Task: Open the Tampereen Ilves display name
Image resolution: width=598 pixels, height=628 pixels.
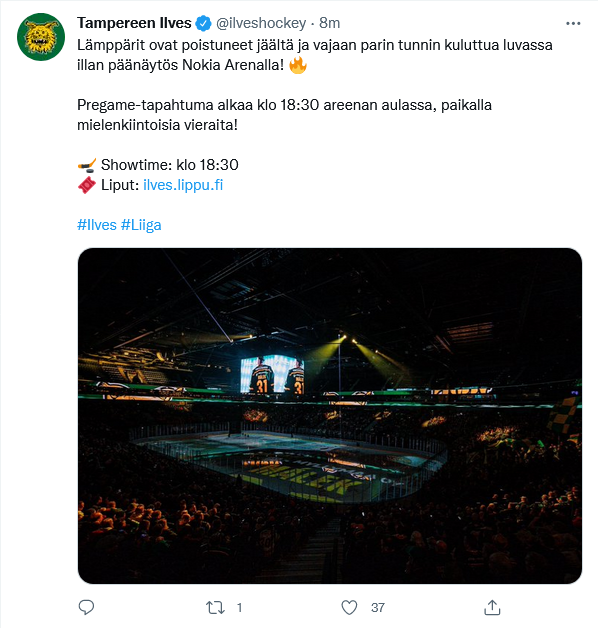Action: click(x=134, y=23)
